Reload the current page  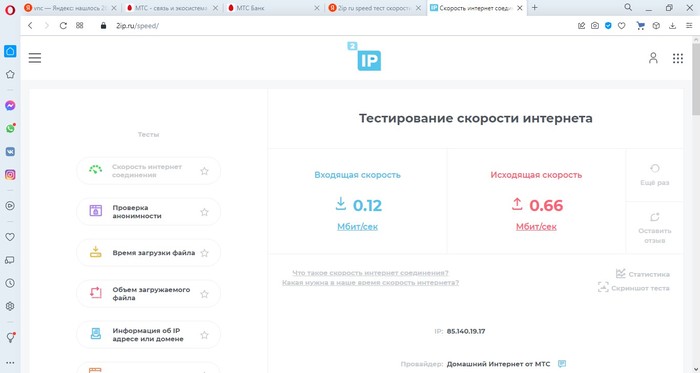pyautogui.click(x=63, y=26)
